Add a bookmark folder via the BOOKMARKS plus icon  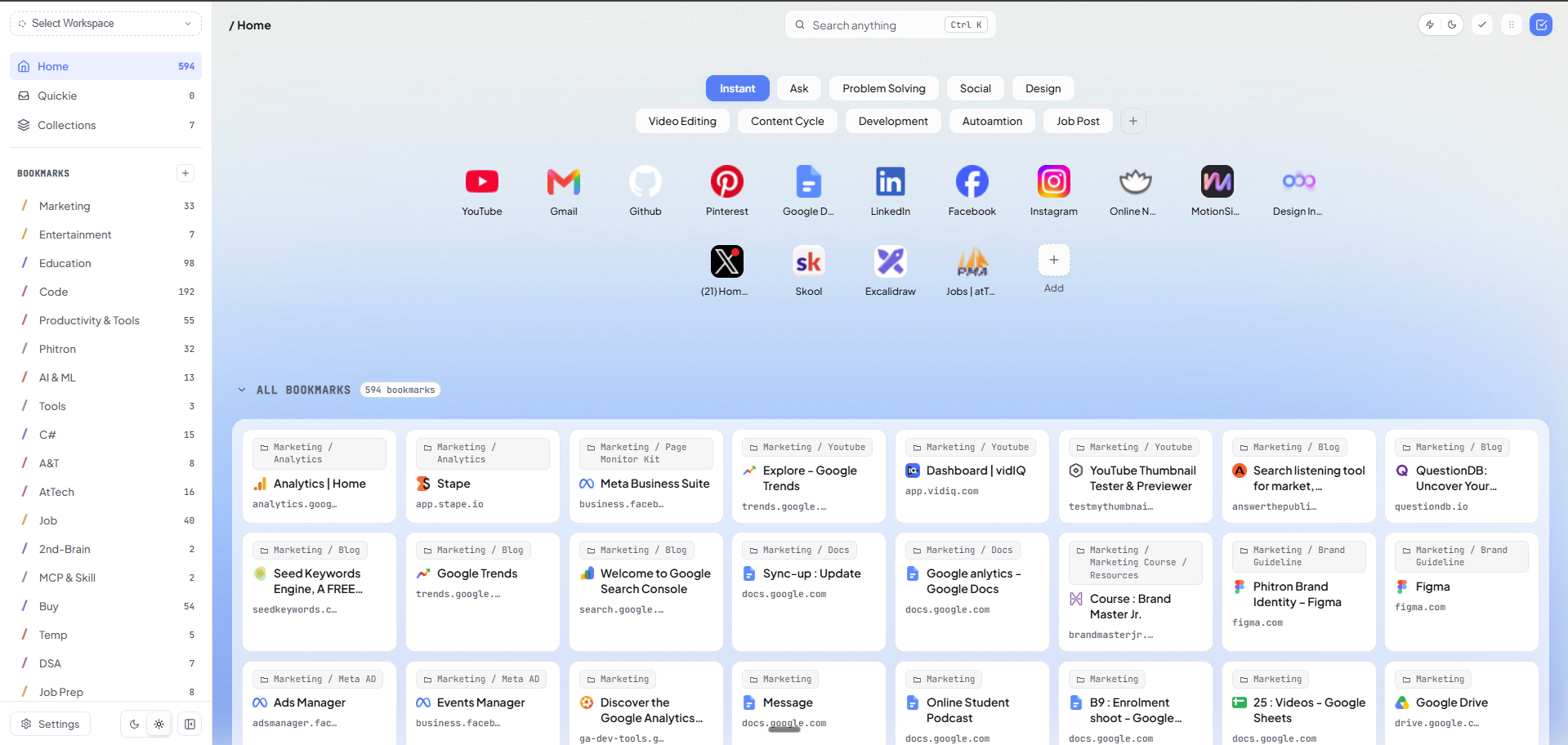tap(185, 173)
